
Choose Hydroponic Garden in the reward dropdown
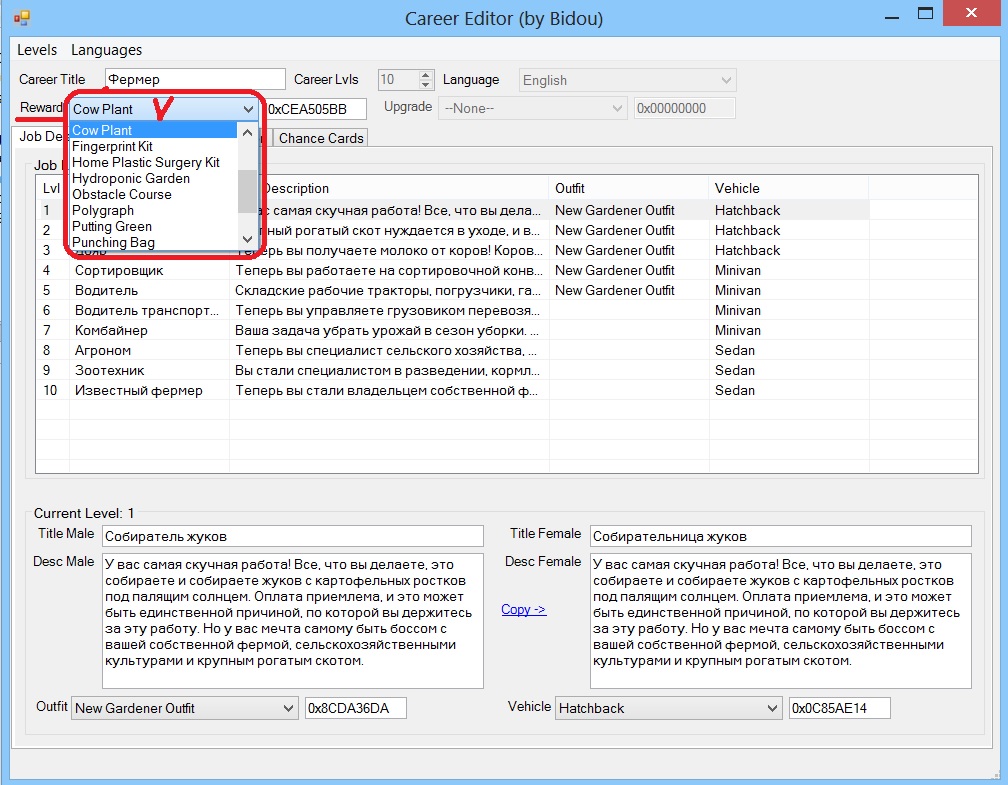[131, 178]
